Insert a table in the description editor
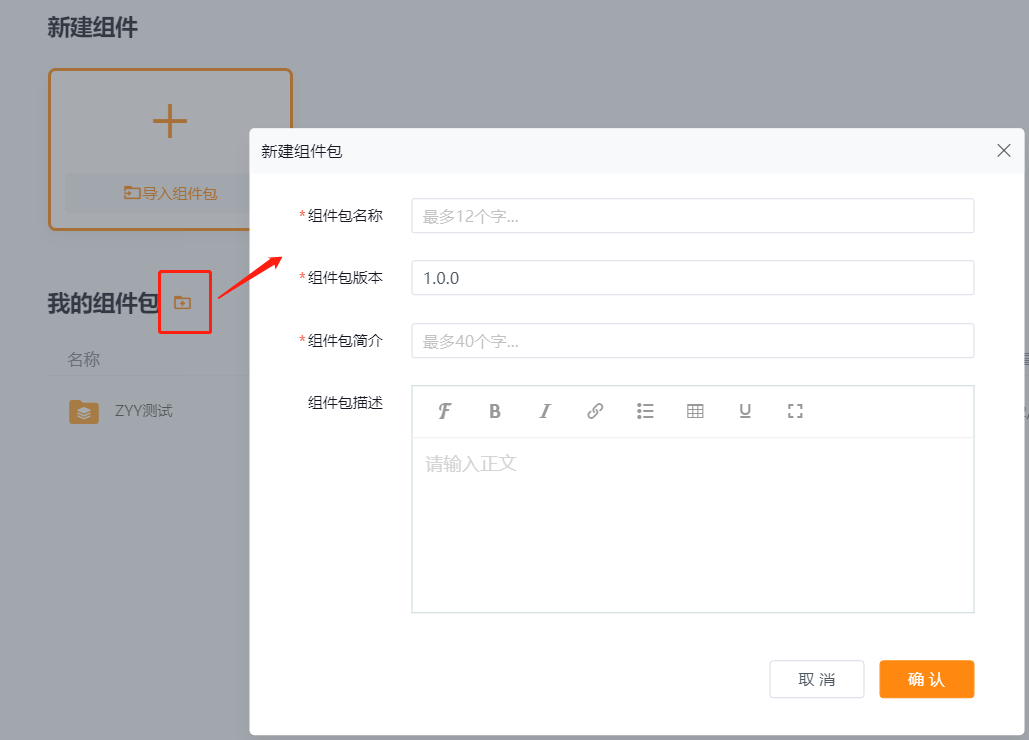 coord(695,411)
